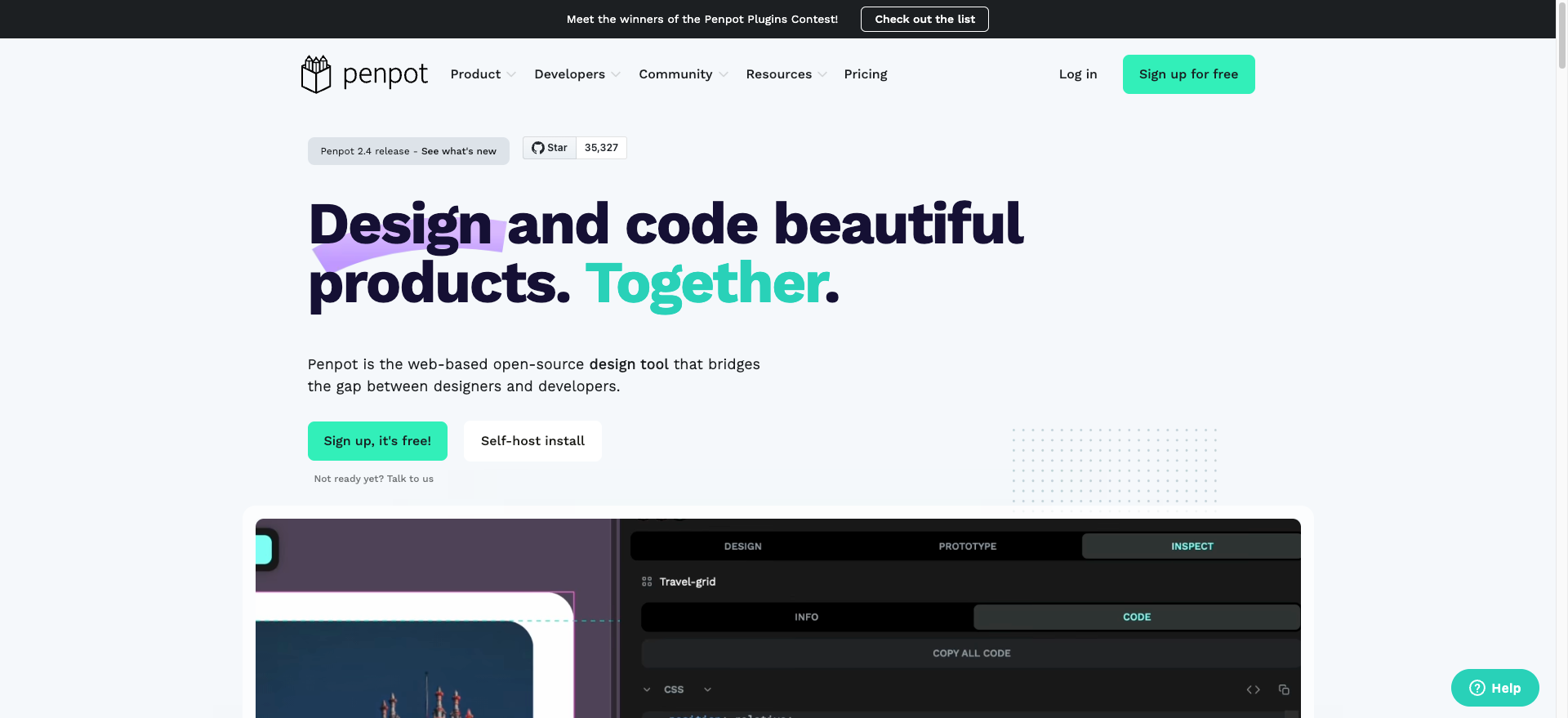Open the Help chat widget
The image size is (1568, 718).
[1494, 688]
